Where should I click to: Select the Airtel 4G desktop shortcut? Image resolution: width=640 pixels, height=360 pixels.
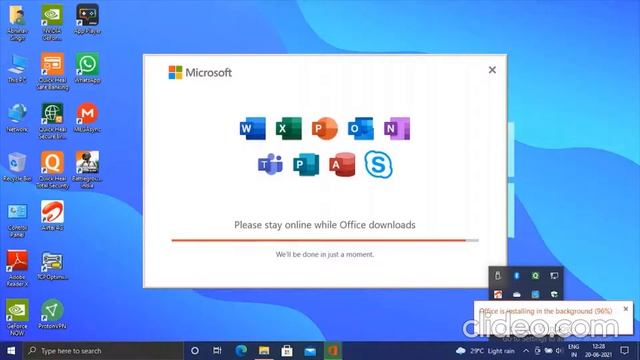pyautogui.click(x=52, y=216)
